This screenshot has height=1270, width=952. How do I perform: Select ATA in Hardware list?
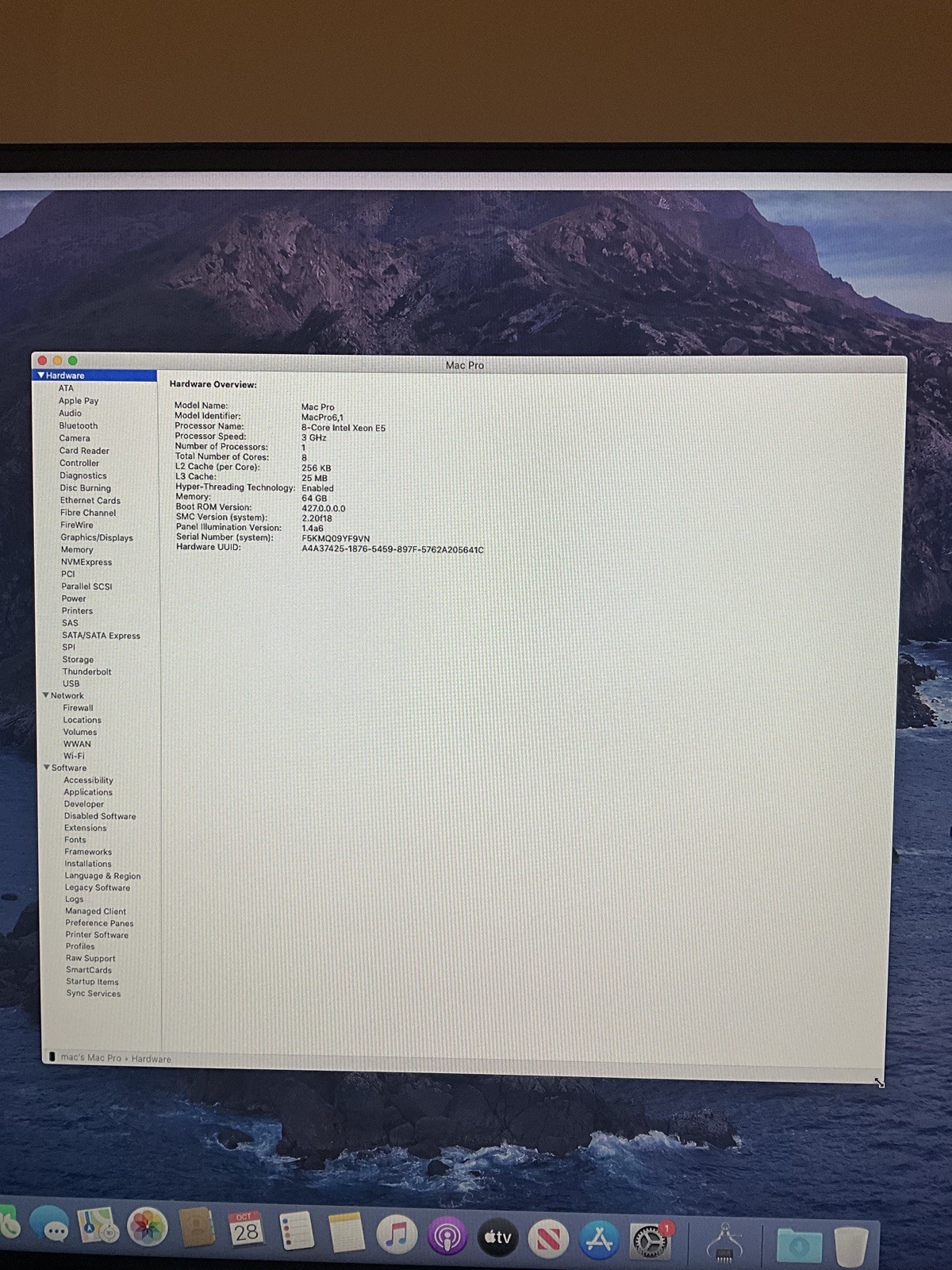tap(66, 388)
